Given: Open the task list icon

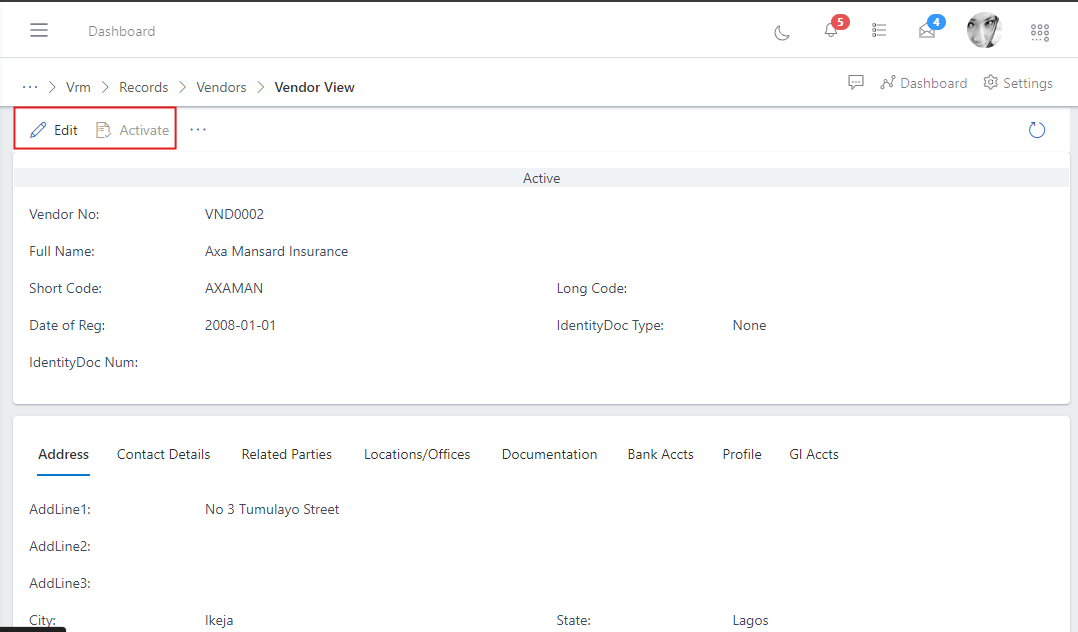Looking at the screenshot, I should [879, 31].
